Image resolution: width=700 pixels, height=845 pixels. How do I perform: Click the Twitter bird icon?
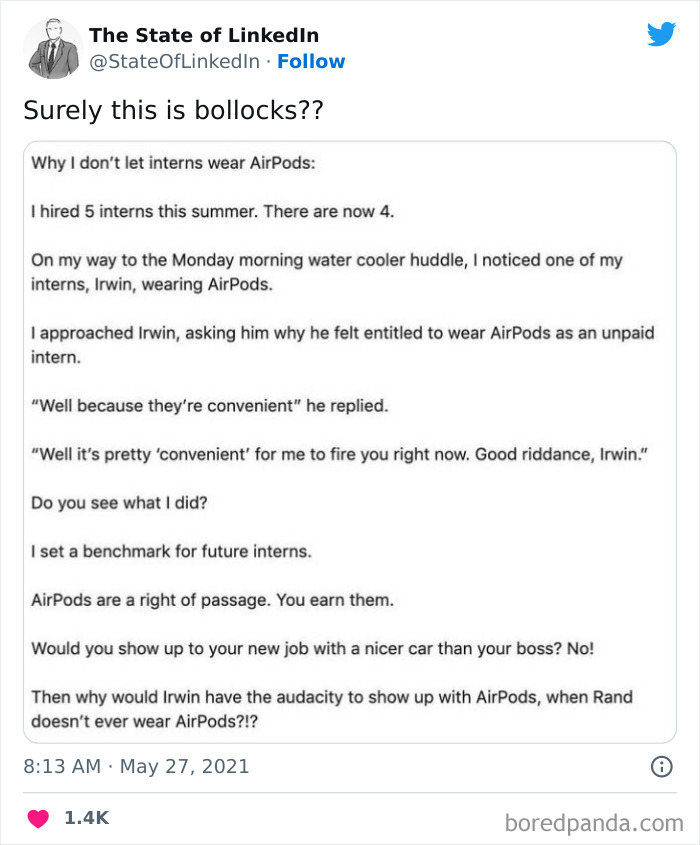[x=662, y=34]
